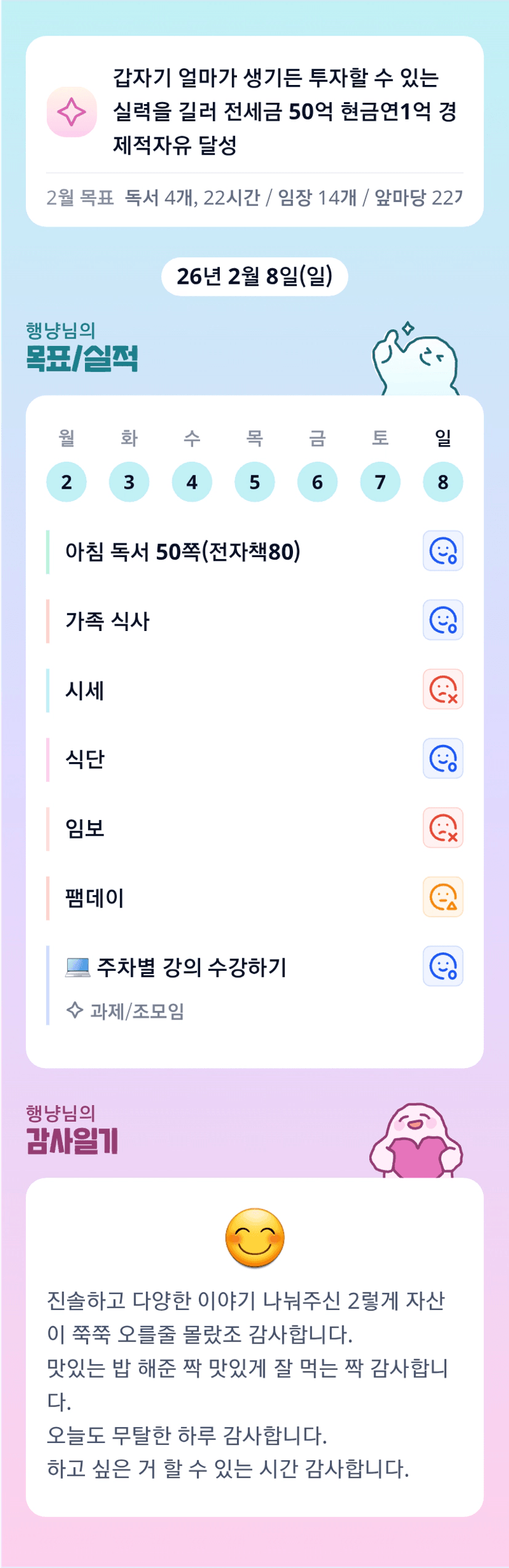This screenshot has width=509, height=1568.
Task: Select Sunday the 8th in week row
Action: pyautogui.click(x=443, y=482)
